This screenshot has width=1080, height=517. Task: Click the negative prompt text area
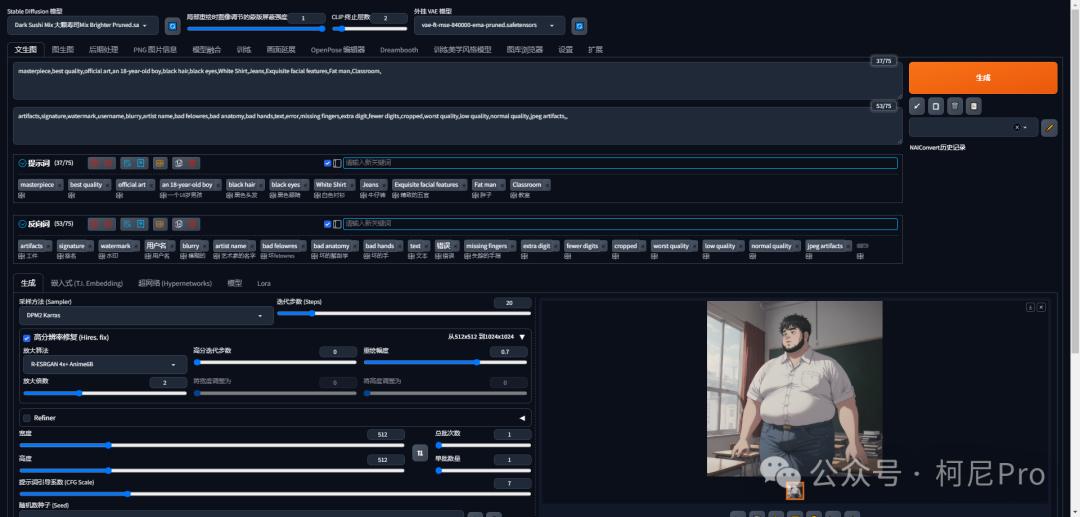click(x=458, y=125)
